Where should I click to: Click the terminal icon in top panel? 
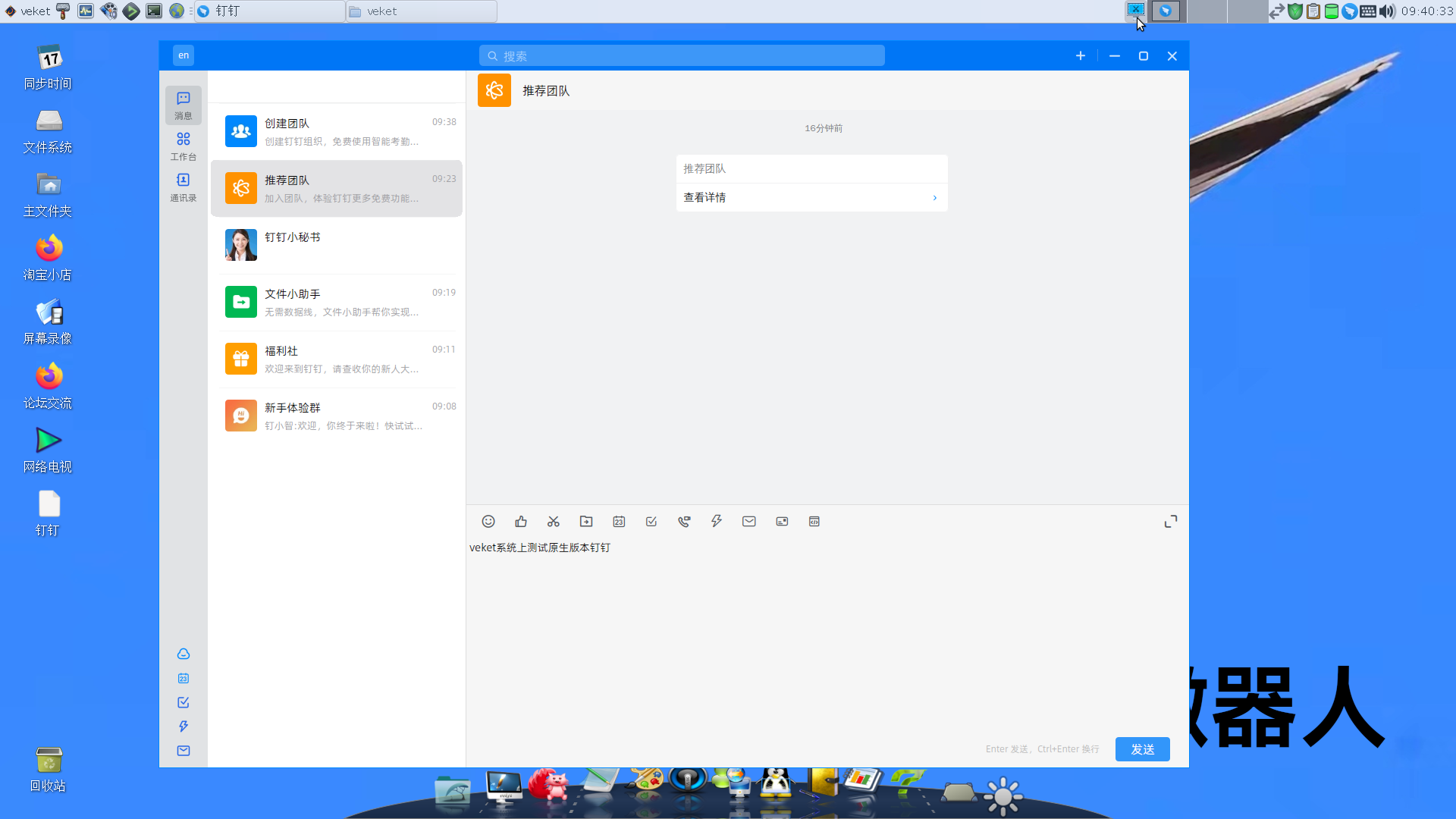[154, 11]
